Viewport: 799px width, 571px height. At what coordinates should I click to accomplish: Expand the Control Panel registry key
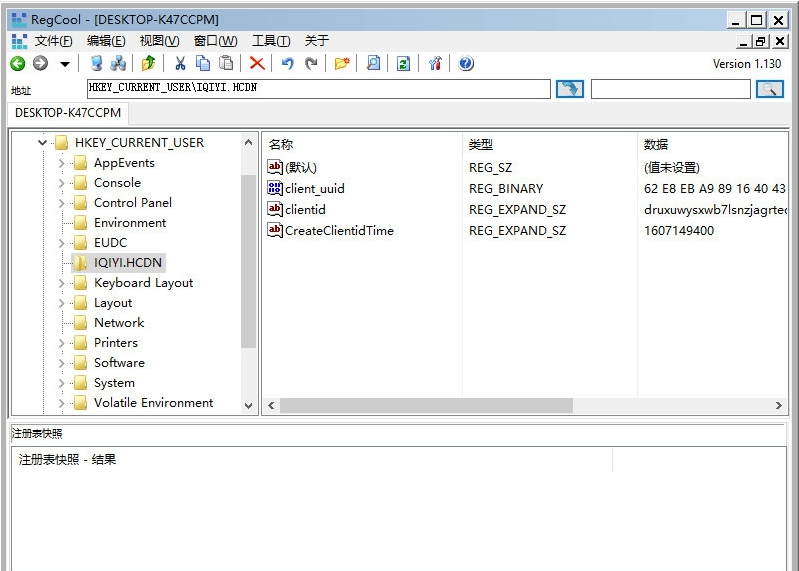click(62, 203)
